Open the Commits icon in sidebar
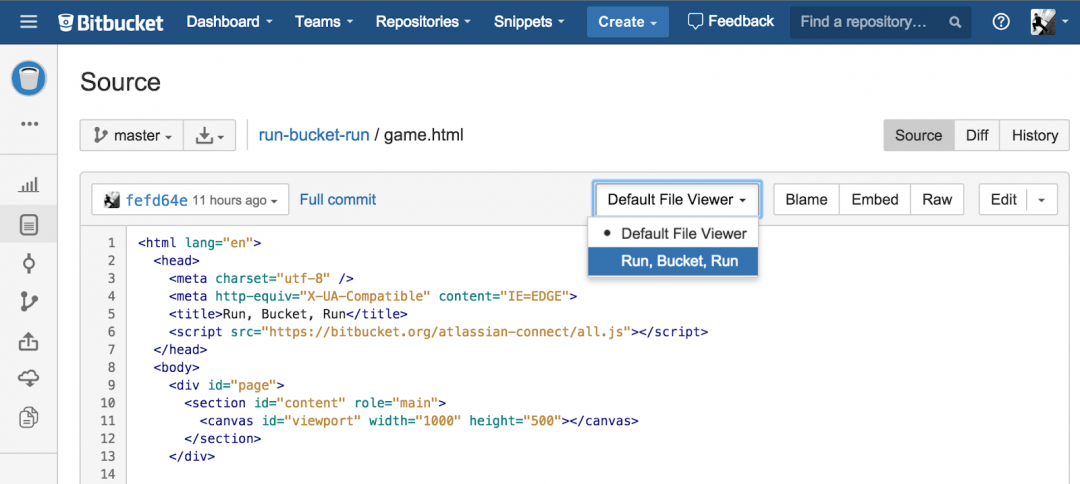 click(x=29, y=264)
